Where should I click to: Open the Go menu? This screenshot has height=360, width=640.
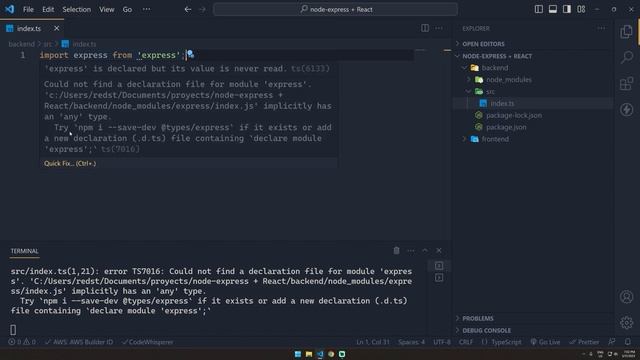(x=127, y=9)
